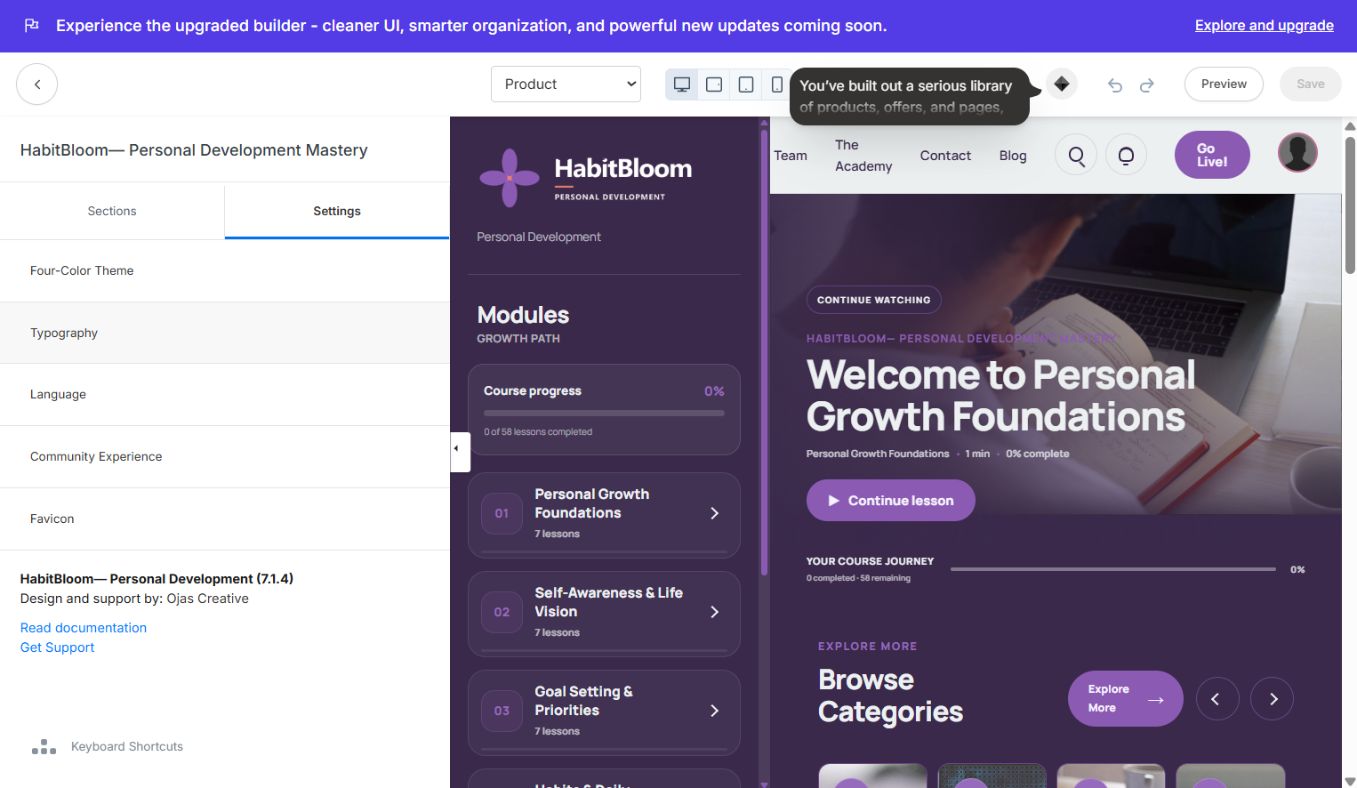
Task: Click the undo arrow icon
Action: click(1115, 85)
